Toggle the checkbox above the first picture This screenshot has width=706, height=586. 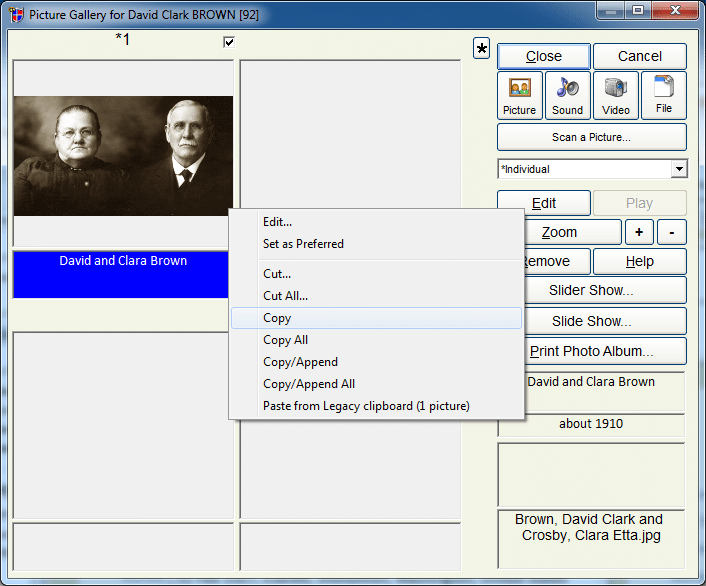point(229,42)
